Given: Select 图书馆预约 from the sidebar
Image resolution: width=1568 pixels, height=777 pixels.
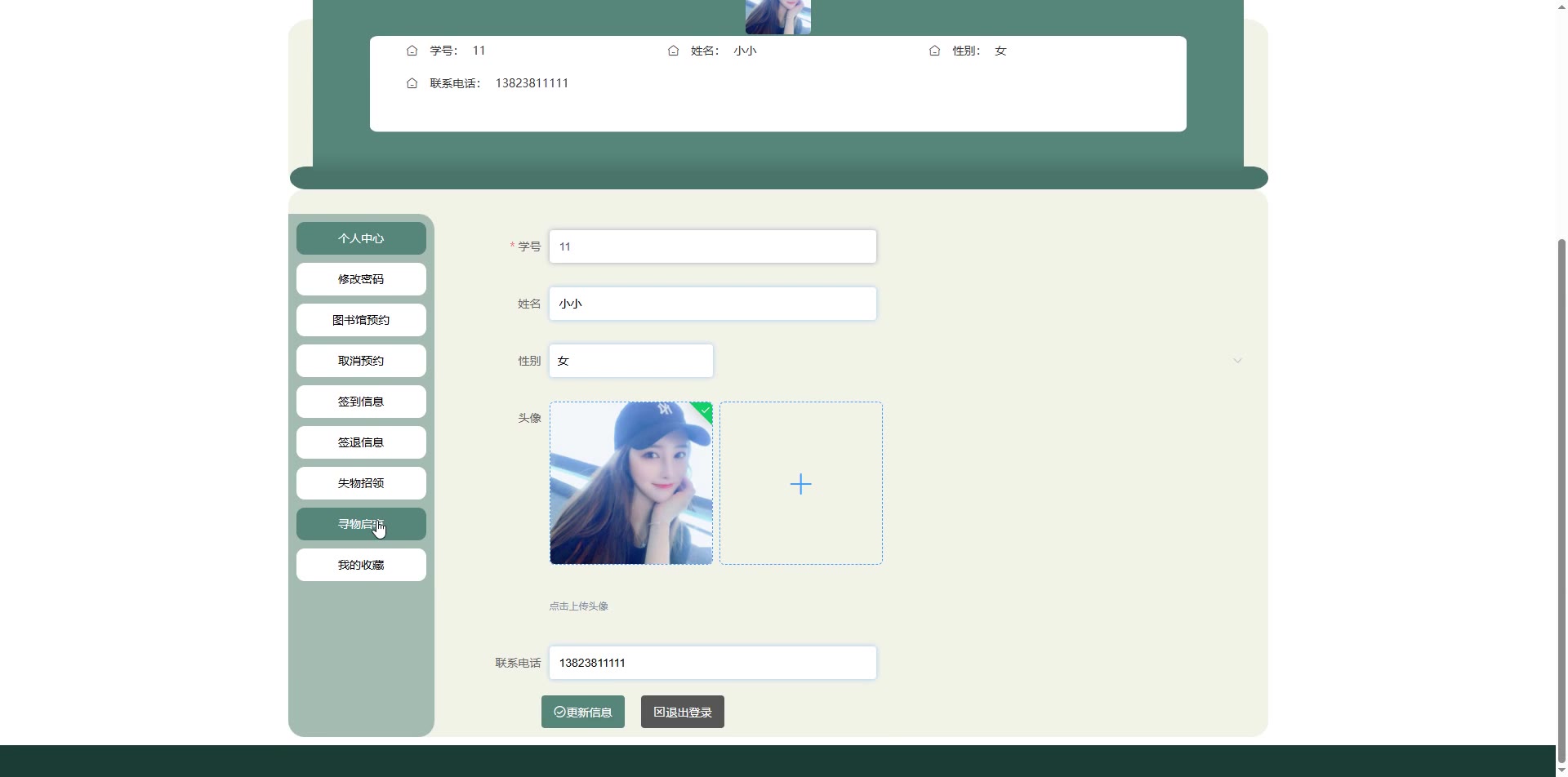Looking at the screenshot, I should [361, 320].
